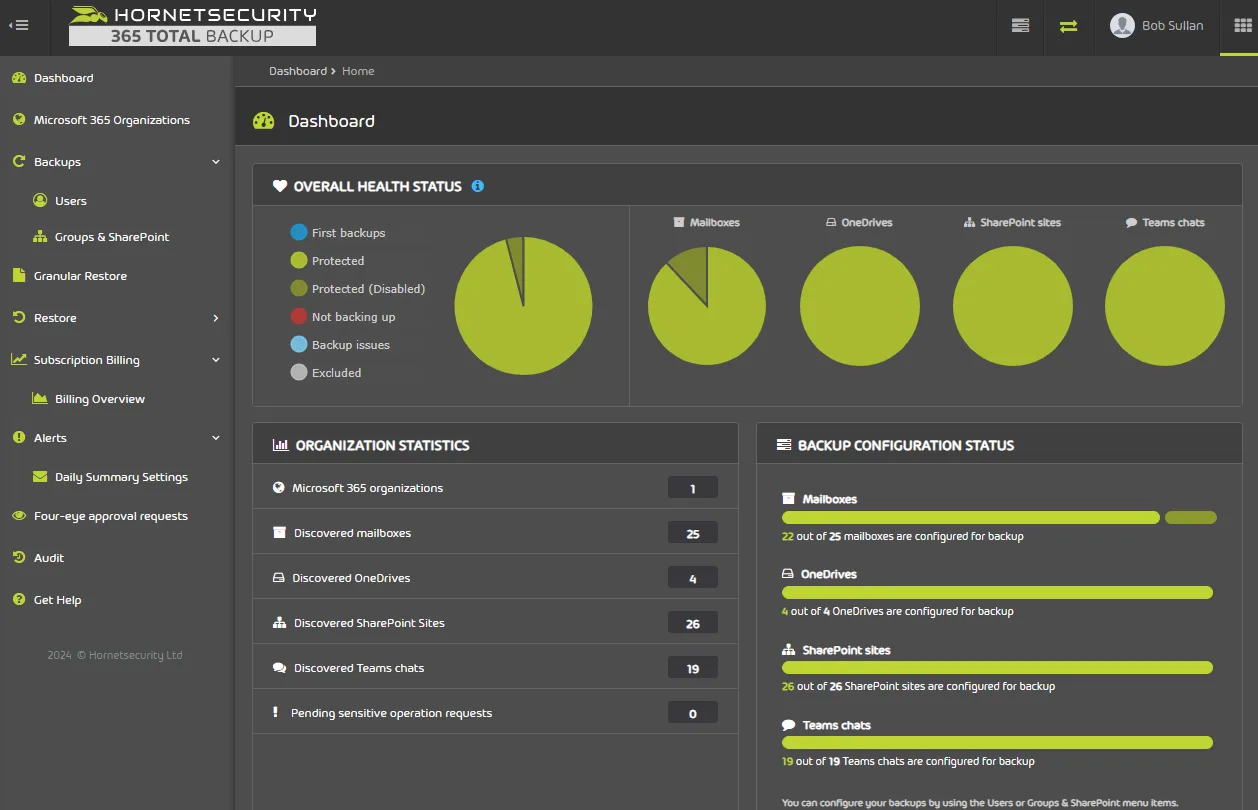Viewport: 1258px width, 810px height.
Task: Expand the Restore submenu chevron
Action: tap(216, 318)
